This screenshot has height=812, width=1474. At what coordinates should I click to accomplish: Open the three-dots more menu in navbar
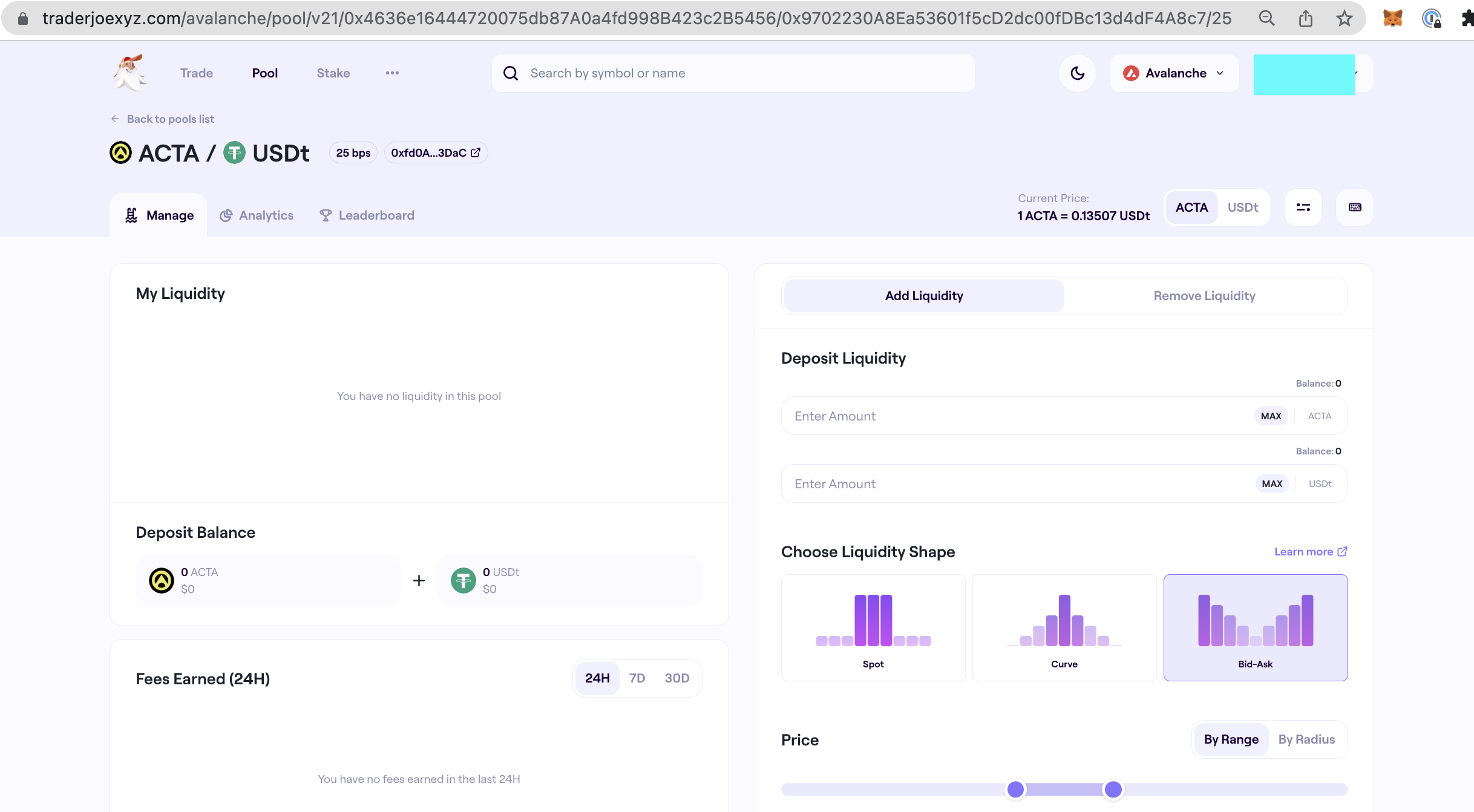click(392, 73)
